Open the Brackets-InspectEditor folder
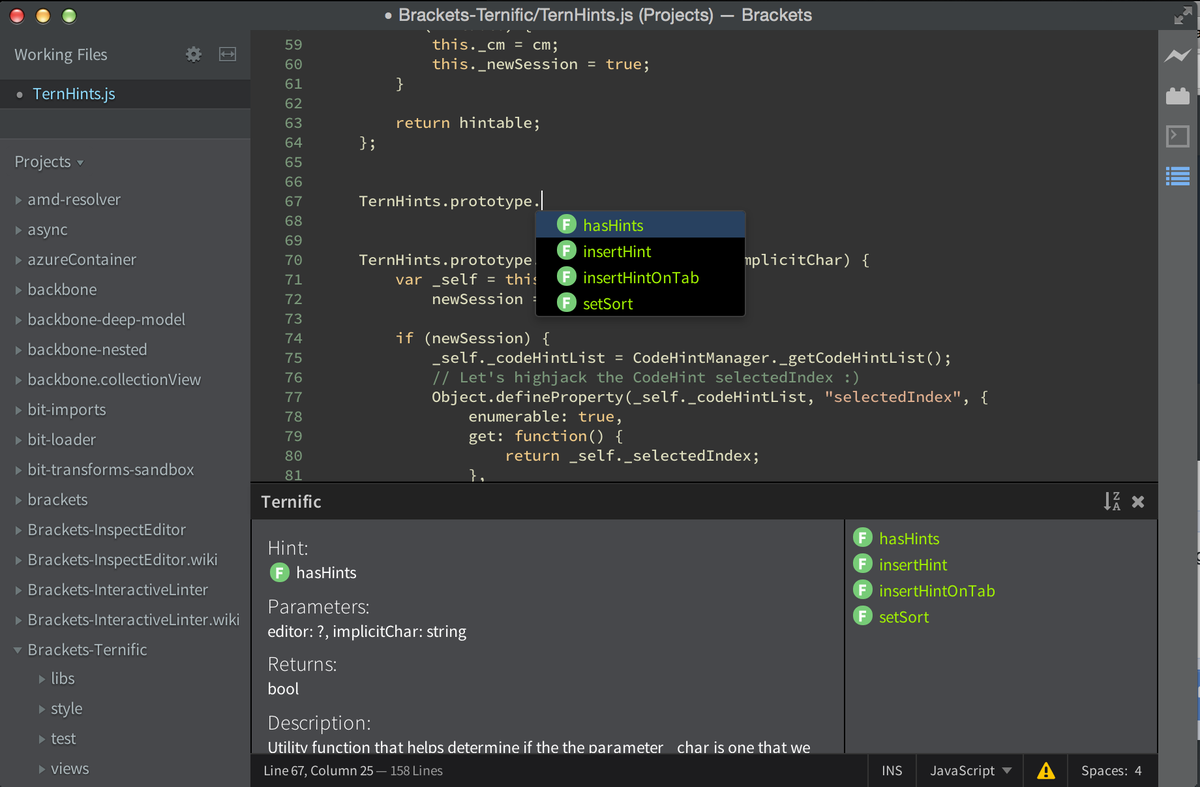The height and width of the screenshot is (787, 1200). [x=107, y=530]
